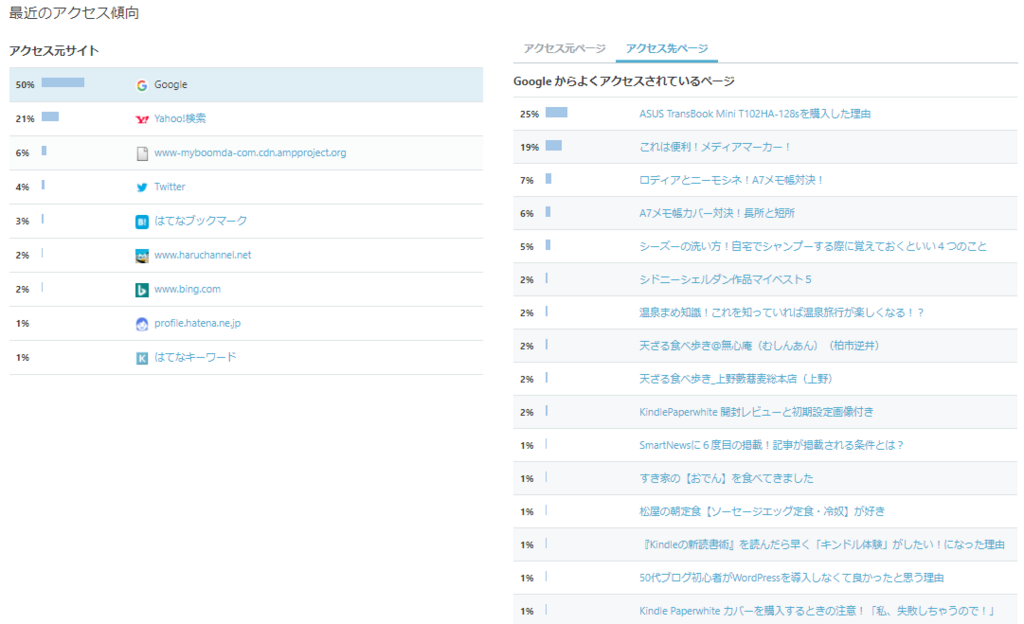Open シーズーの洗い方 shampoo article link
The width and height of the screenshot is (1024, 624).
(x=812, y=246)
